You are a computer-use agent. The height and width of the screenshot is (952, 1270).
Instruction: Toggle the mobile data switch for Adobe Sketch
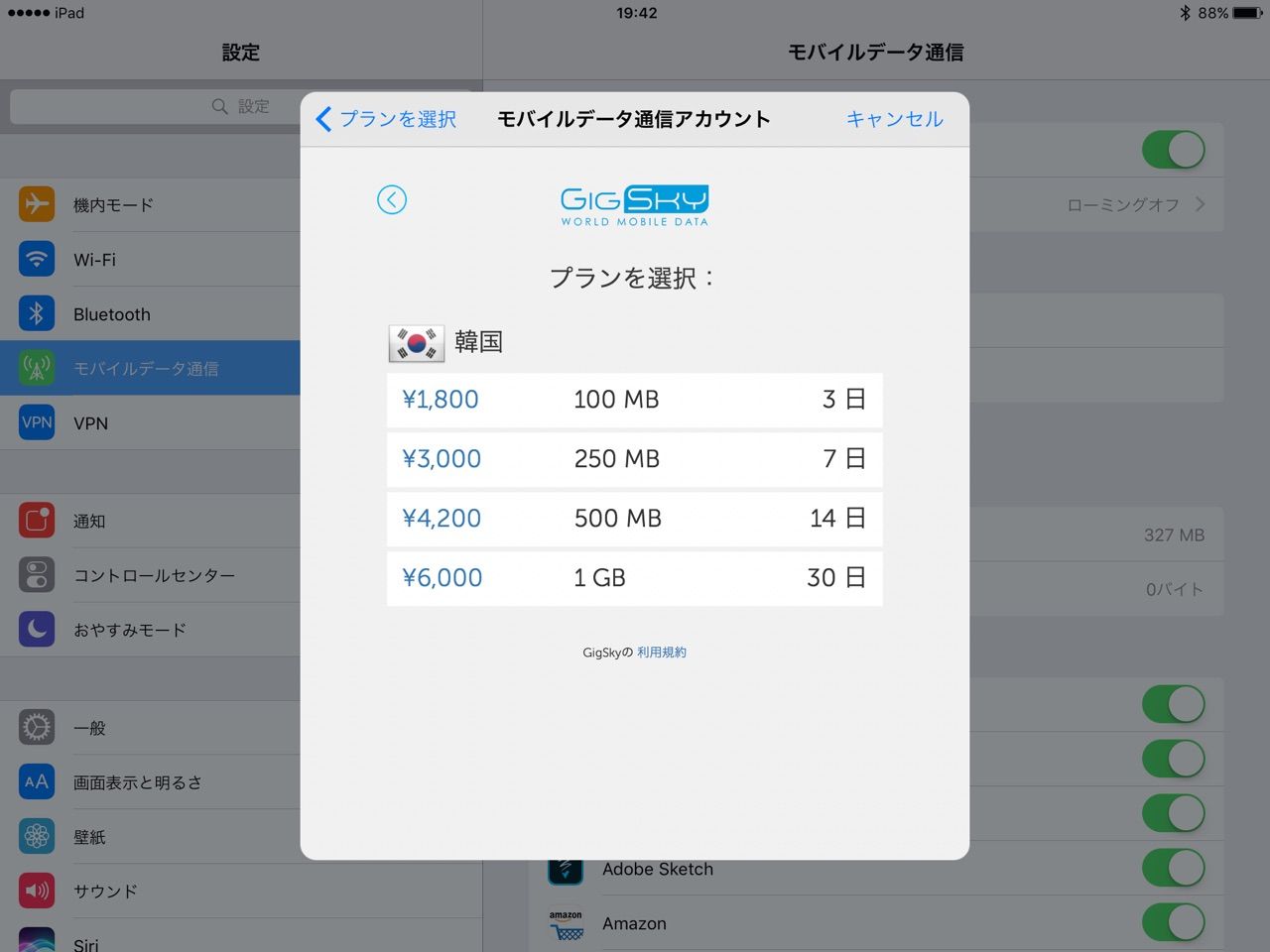coord(1174,868)
